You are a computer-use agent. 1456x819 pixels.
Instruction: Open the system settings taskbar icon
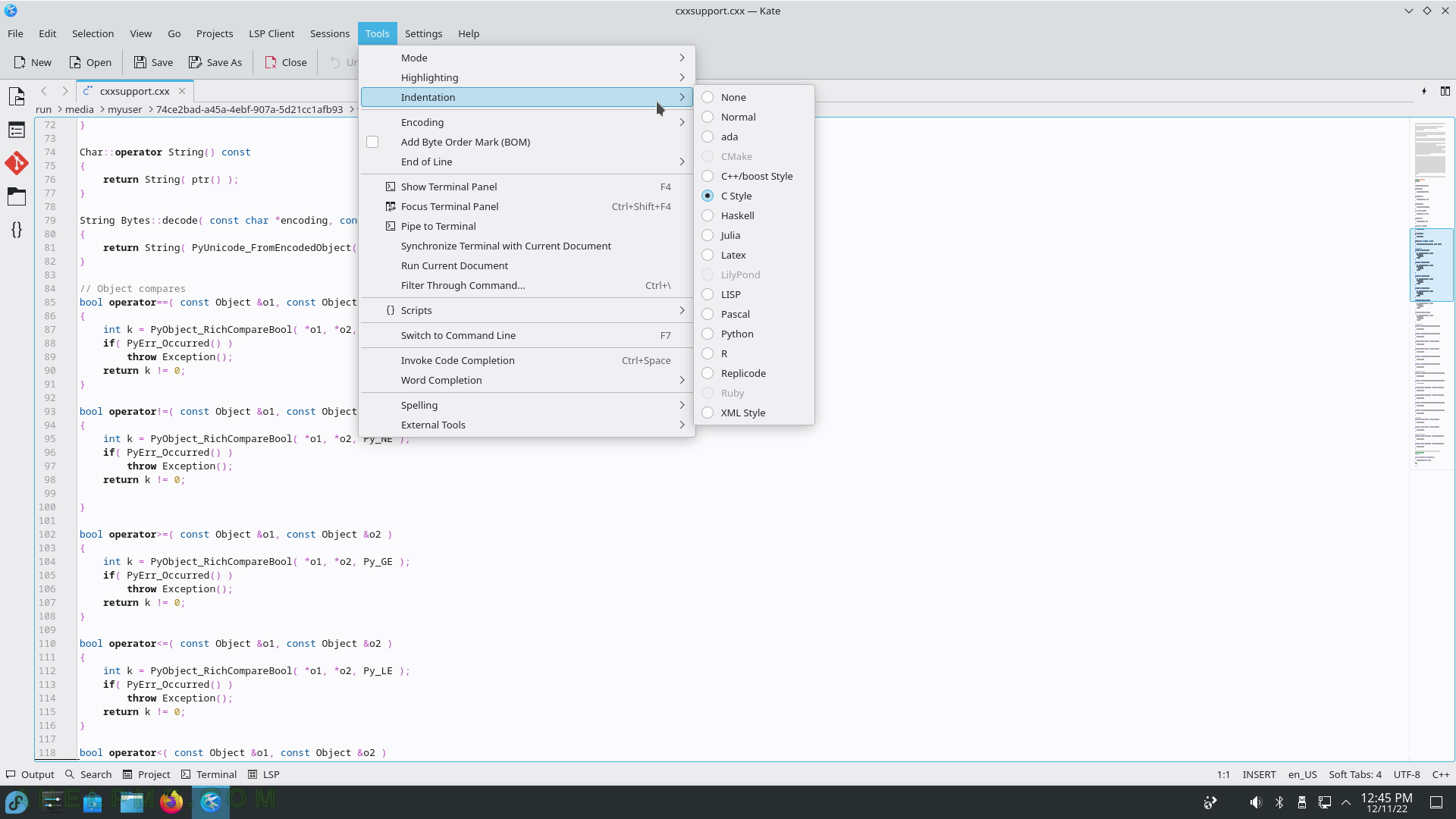click(x=53, y=802)
